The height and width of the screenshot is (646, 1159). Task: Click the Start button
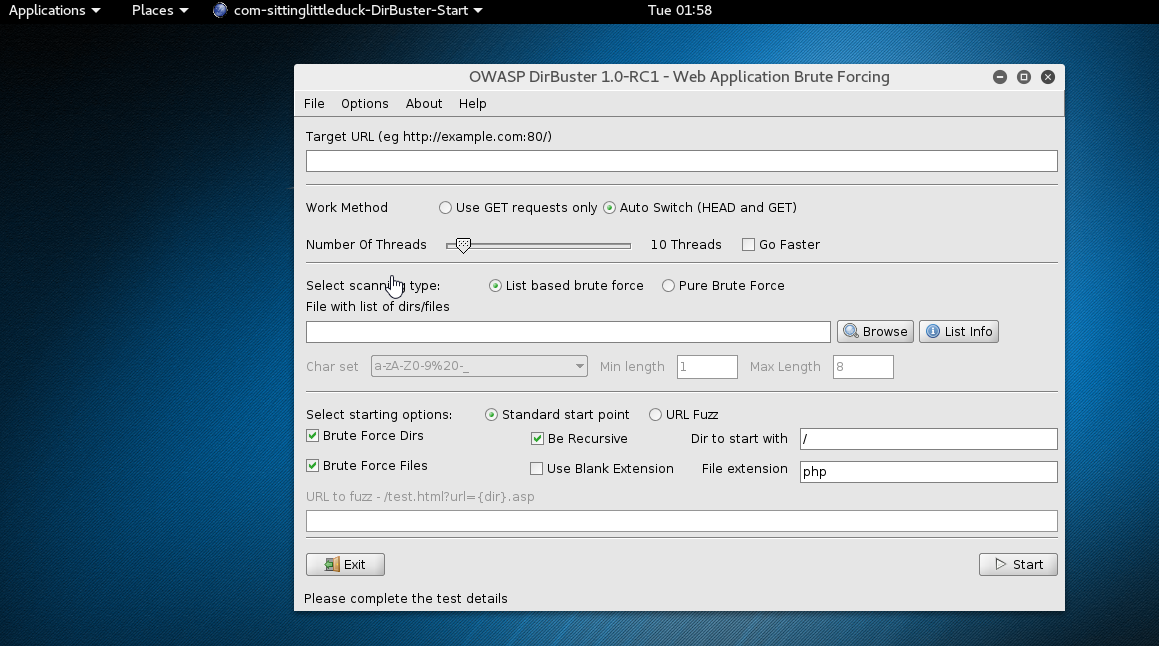1018,565
